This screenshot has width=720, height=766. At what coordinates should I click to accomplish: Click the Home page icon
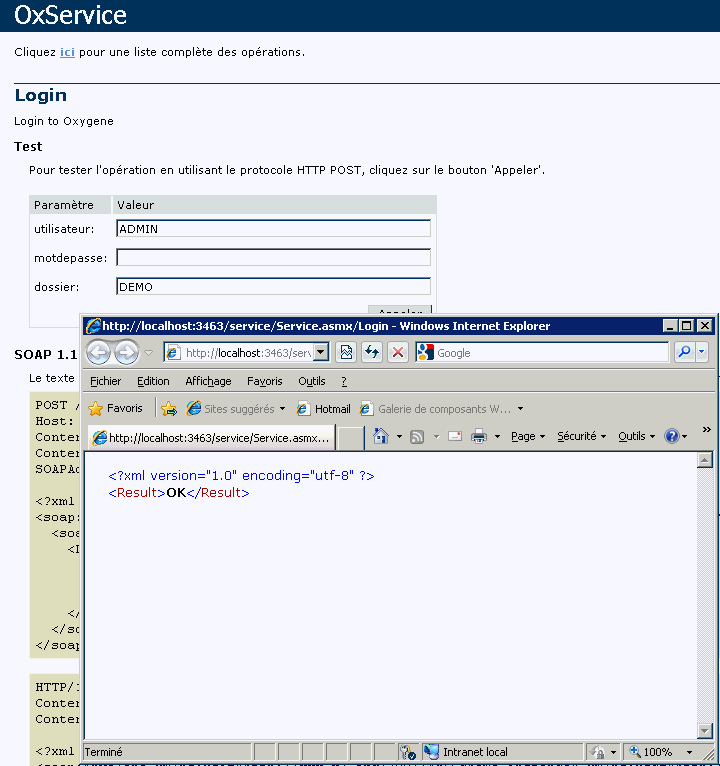coord(381,436)
